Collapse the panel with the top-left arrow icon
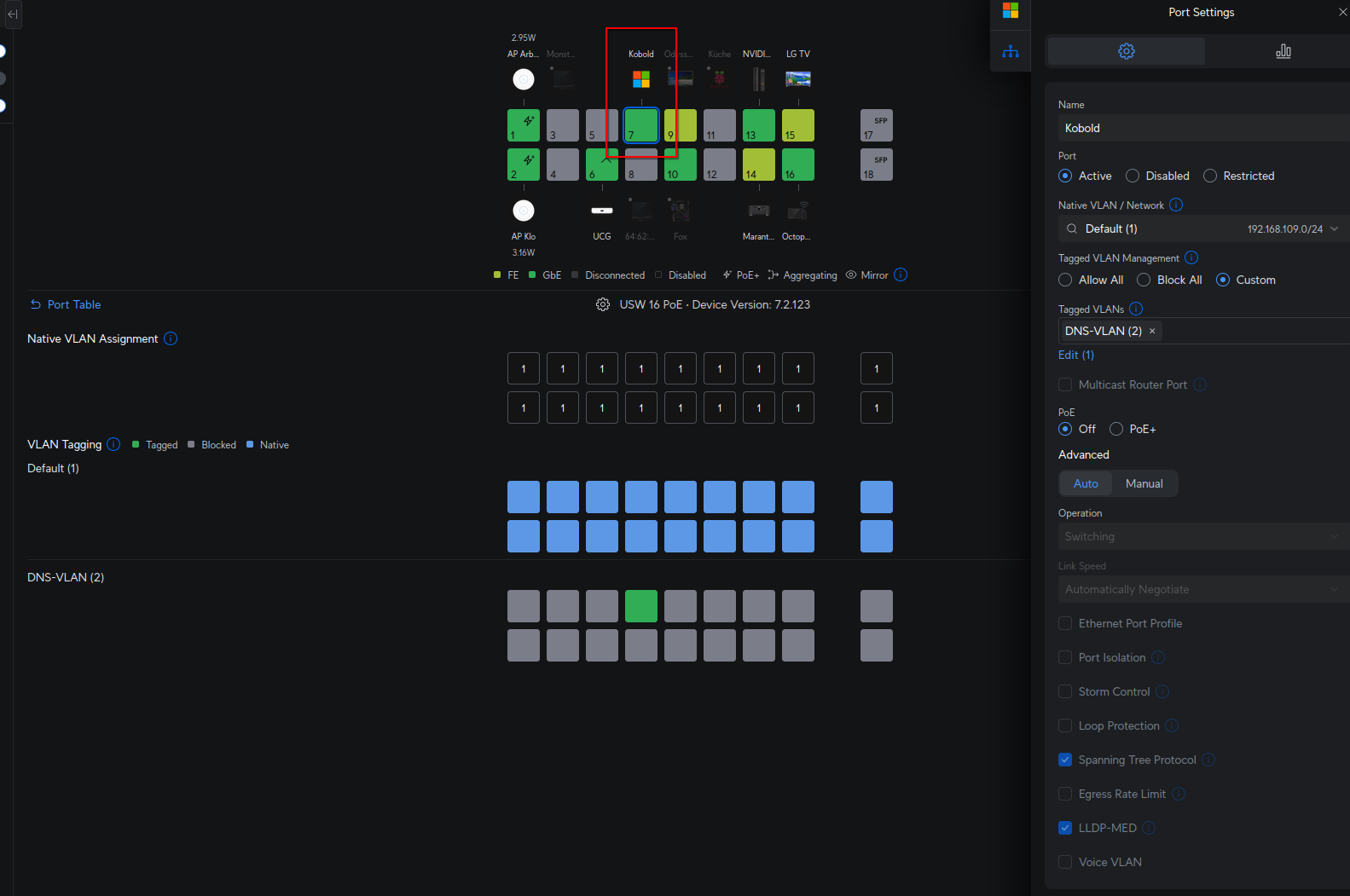Screen dimensions: 1350x896 (12, 14)
